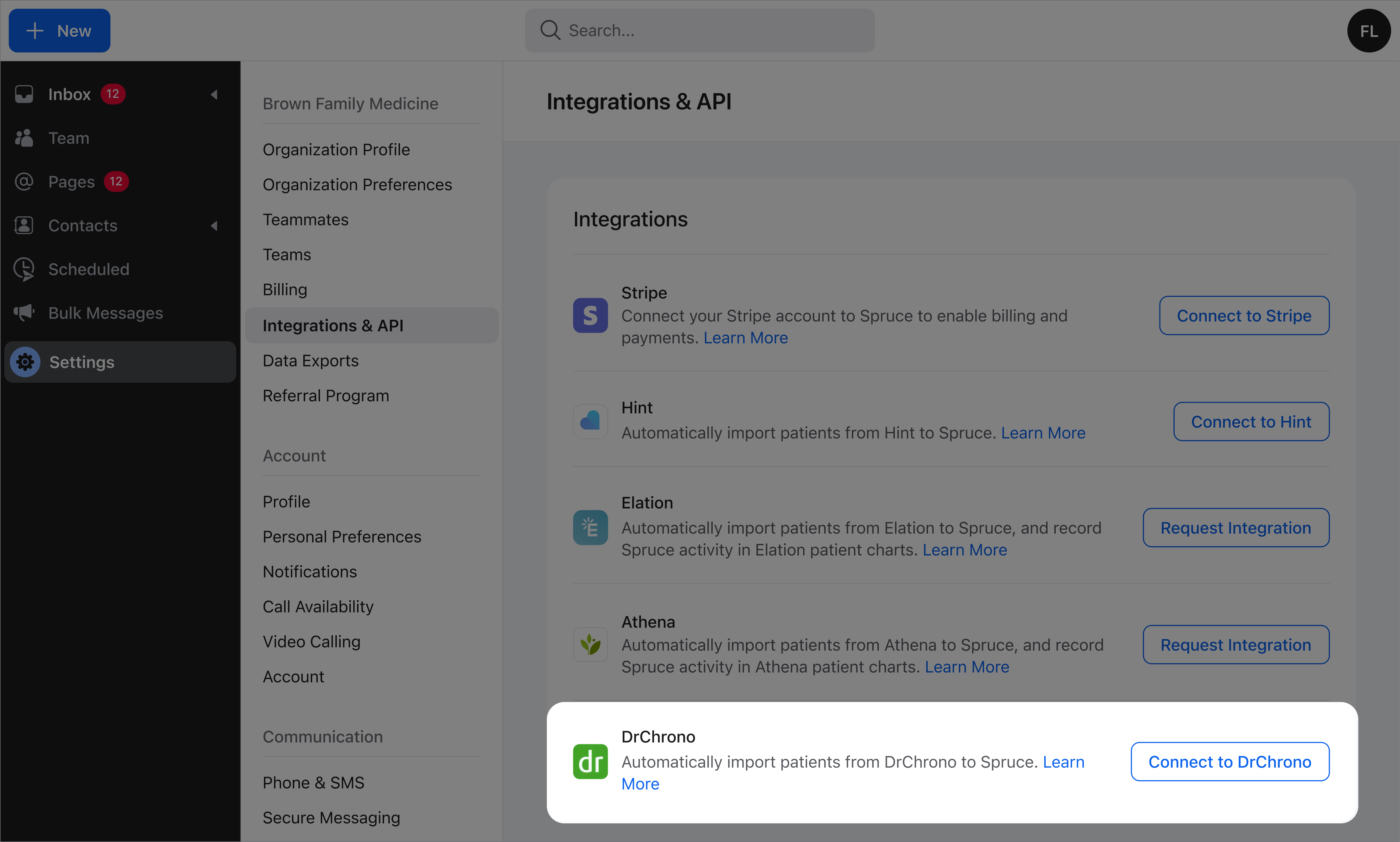
Task: Open Bulk Messages
Action: [120, 313]
